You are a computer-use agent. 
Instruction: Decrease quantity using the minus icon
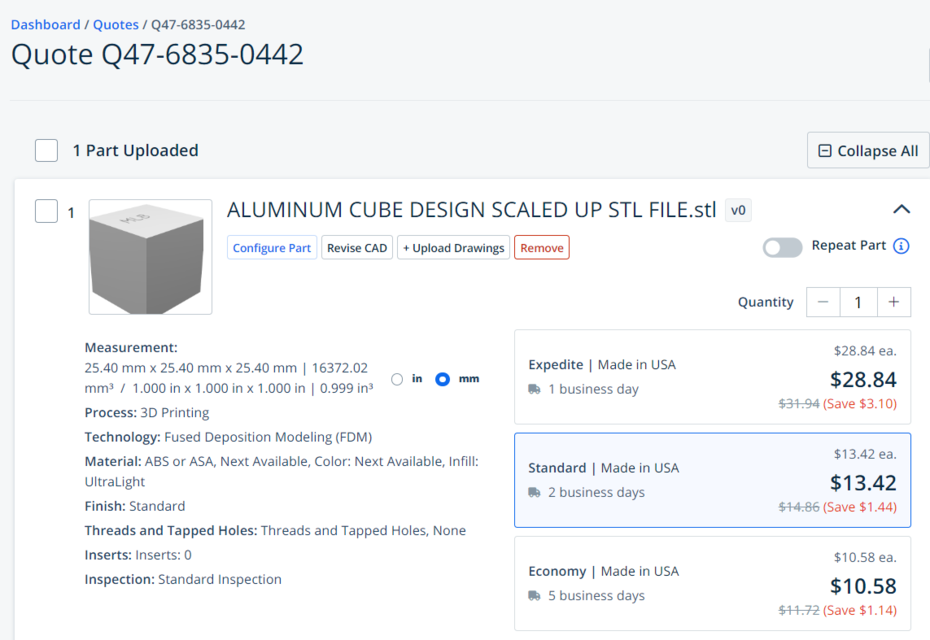(x=823, y=301)
